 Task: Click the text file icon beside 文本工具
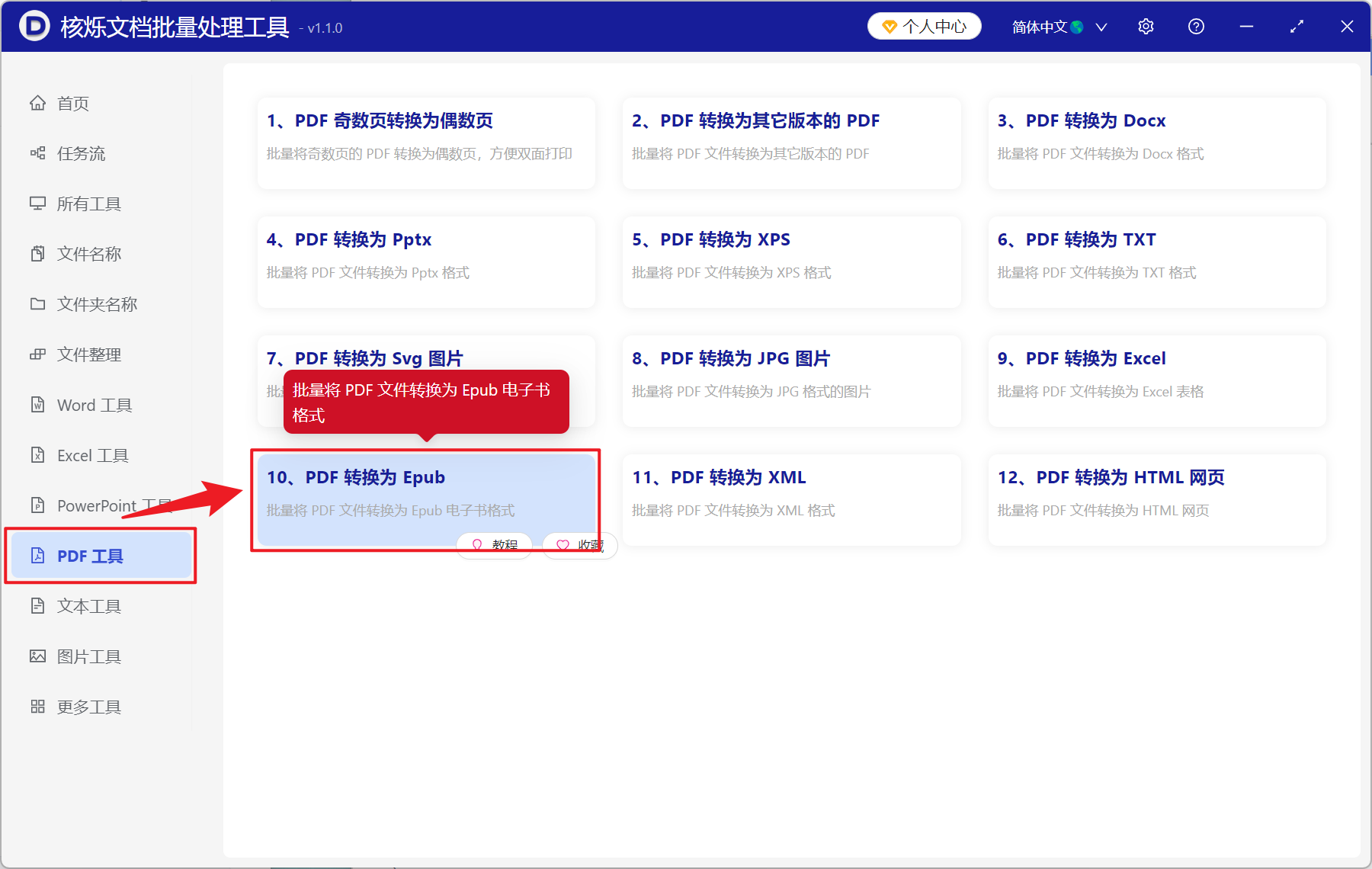(x=37, y=606)
